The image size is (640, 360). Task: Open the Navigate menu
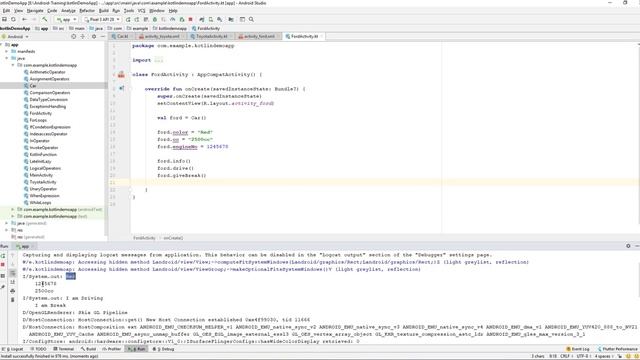[35, 11]
